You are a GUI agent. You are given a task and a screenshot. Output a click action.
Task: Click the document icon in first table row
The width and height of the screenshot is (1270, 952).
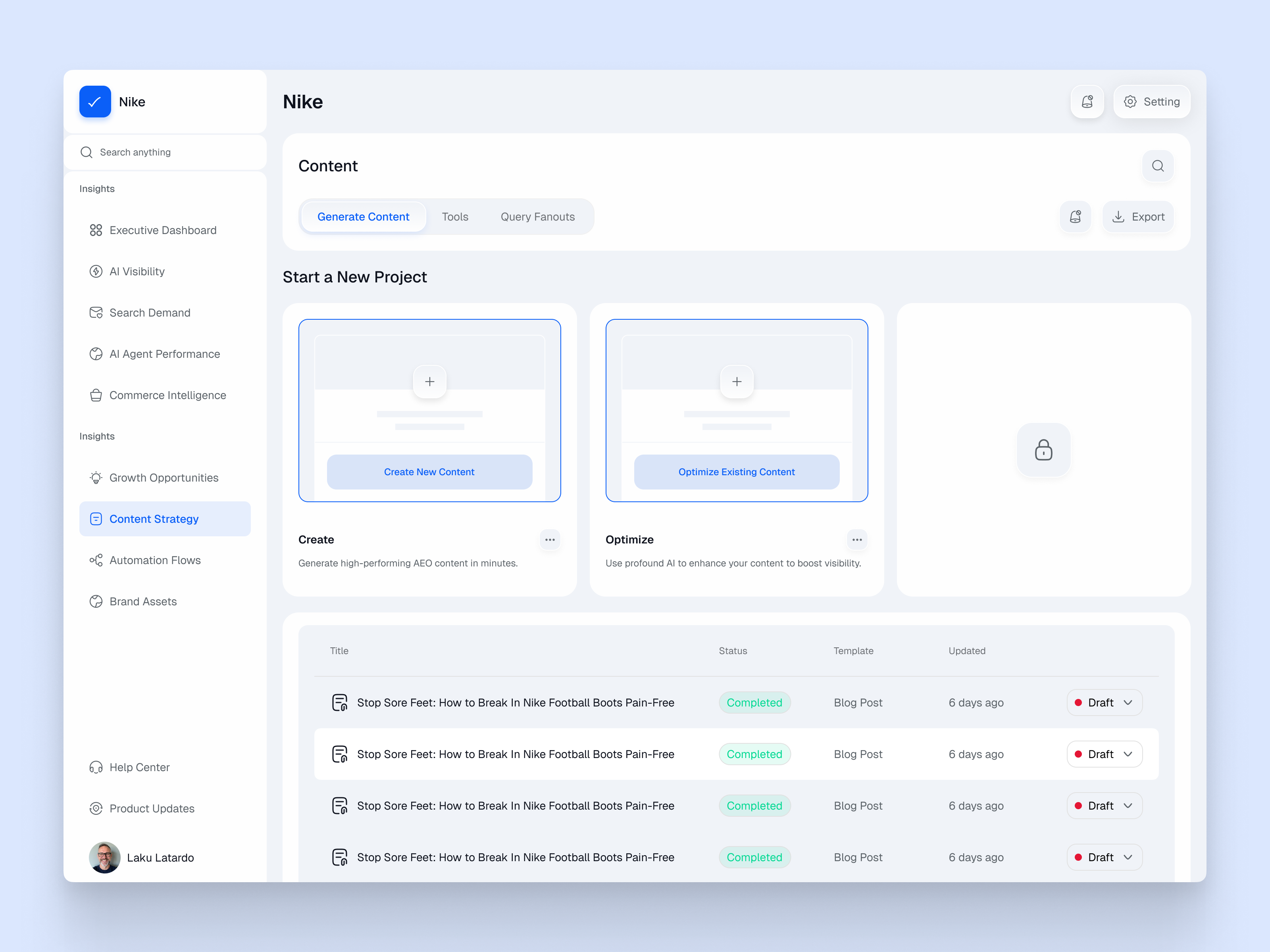340,702
